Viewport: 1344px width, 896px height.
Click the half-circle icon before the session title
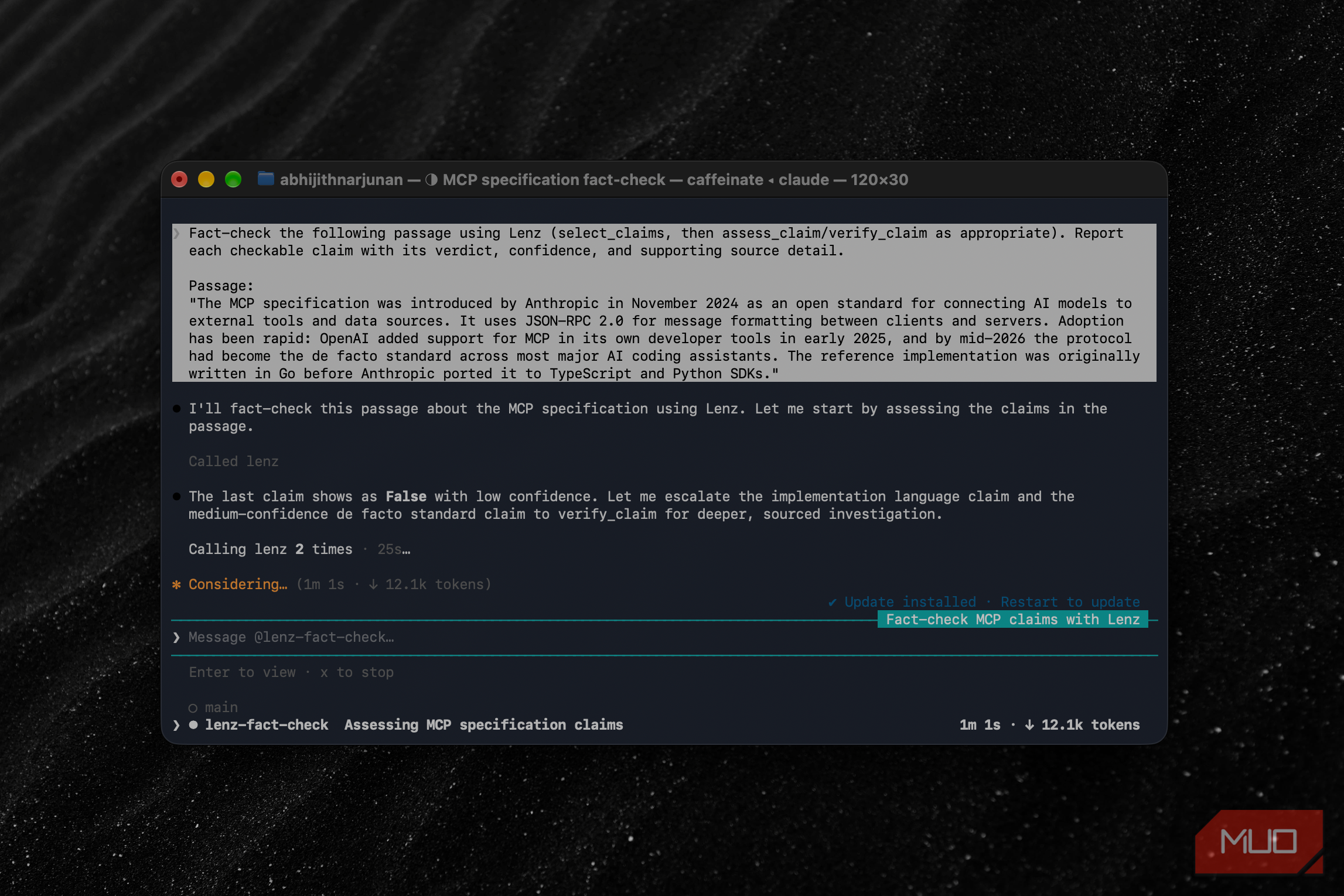pyautogui.click(x=431, y=180)
